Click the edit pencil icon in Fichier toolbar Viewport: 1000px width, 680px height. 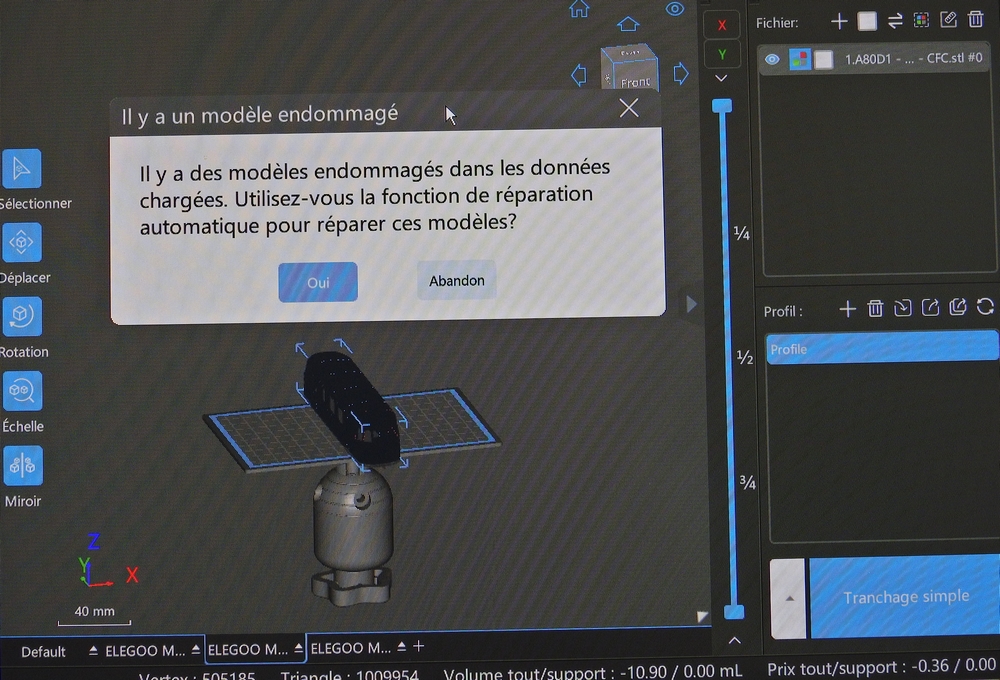coord(948,20)
